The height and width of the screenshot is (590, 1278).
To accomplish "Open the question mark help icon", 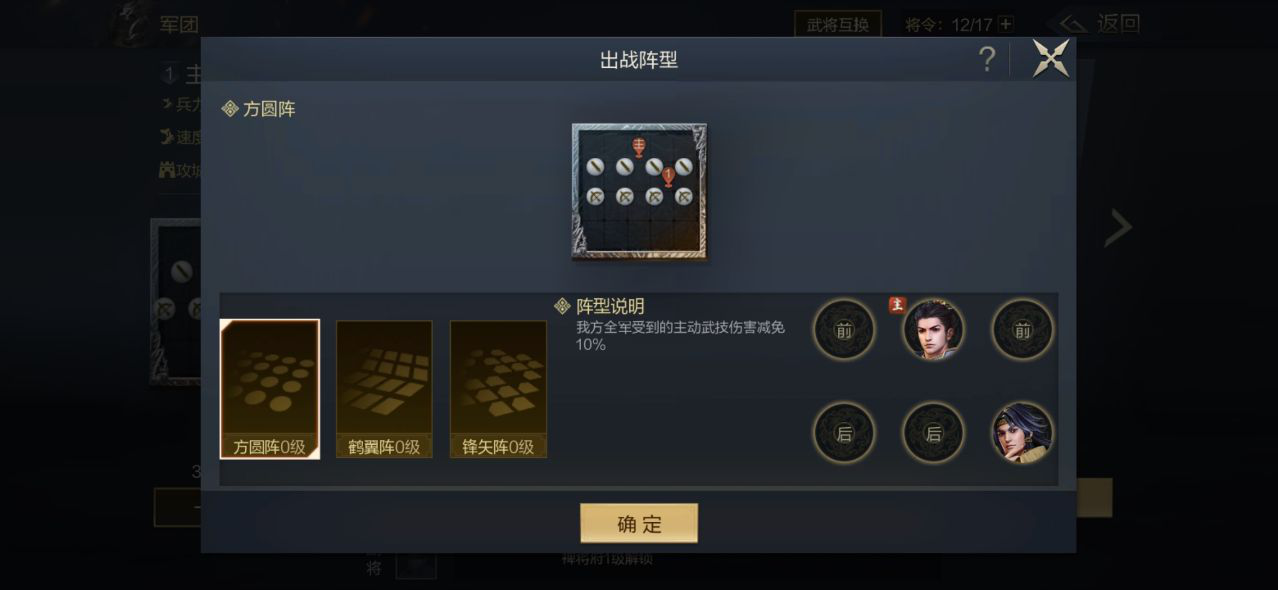I will point(987,60).
